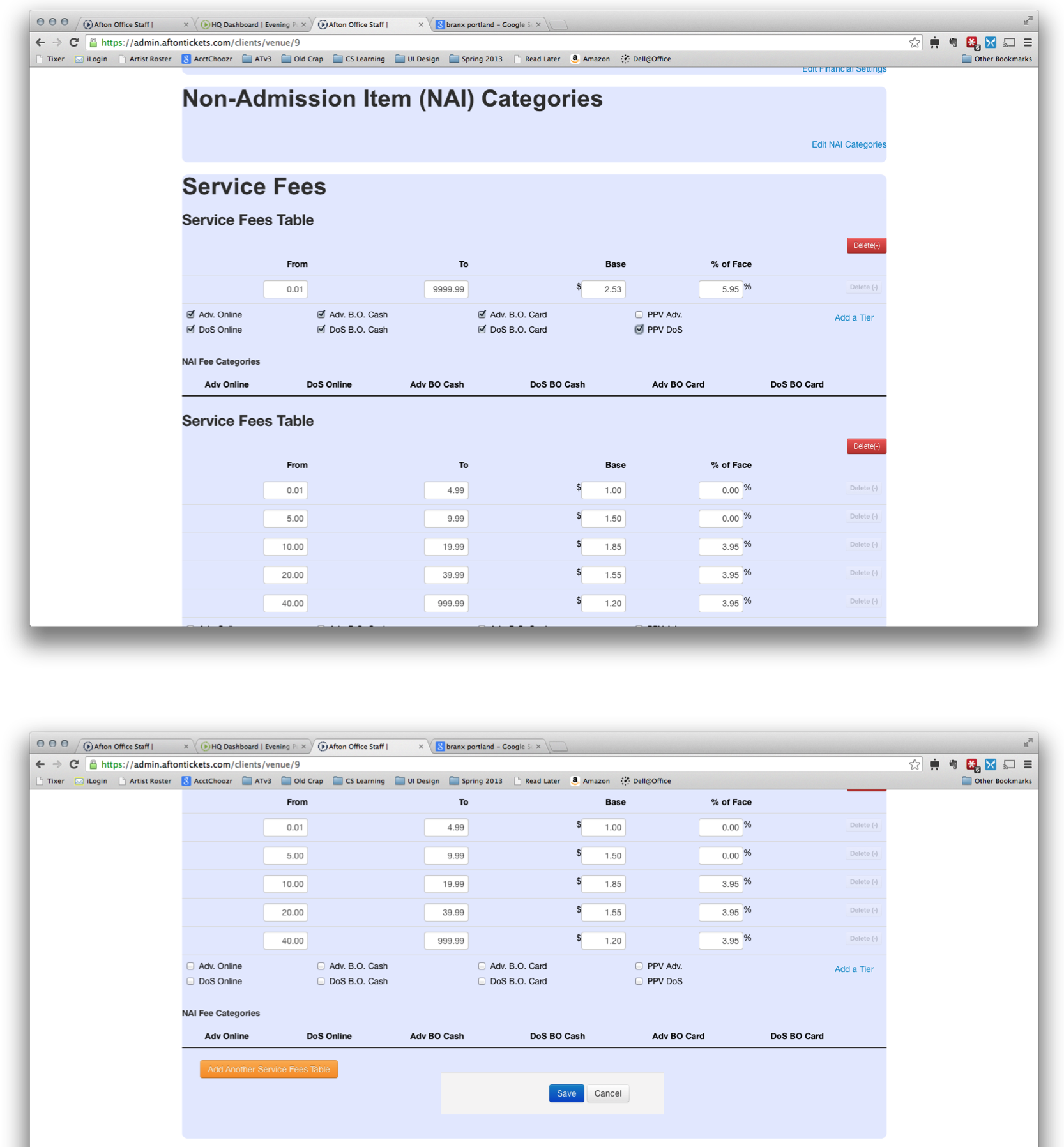
Task: Click the printer extension icon in the bottom window
Action: tap(934, 764)
